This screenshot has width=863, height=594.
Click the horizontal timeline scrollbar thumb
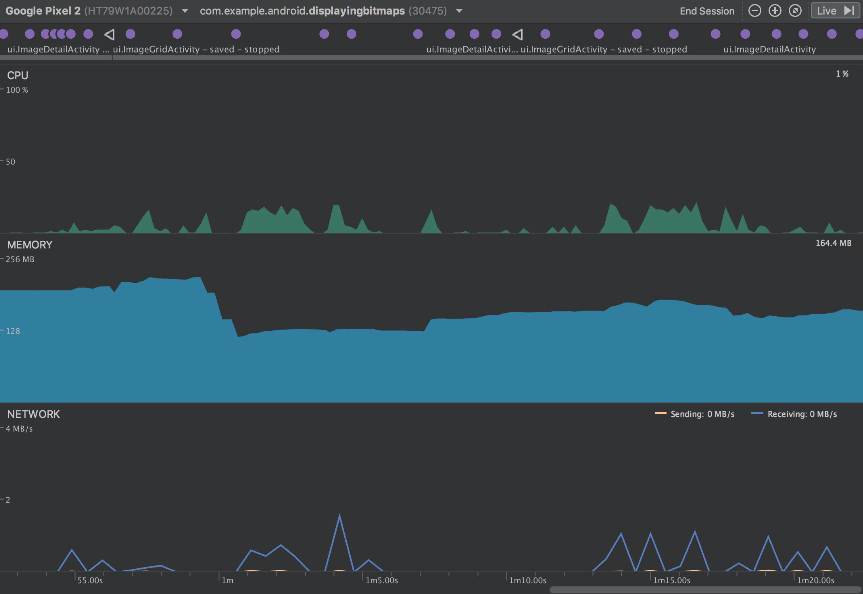pyautogui.click(x=706, y=590)
